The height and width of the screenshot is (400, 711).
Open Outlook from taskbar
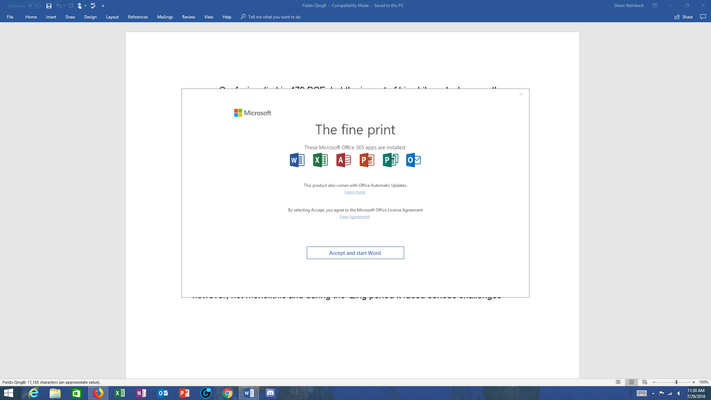click(x=163, y=393)
